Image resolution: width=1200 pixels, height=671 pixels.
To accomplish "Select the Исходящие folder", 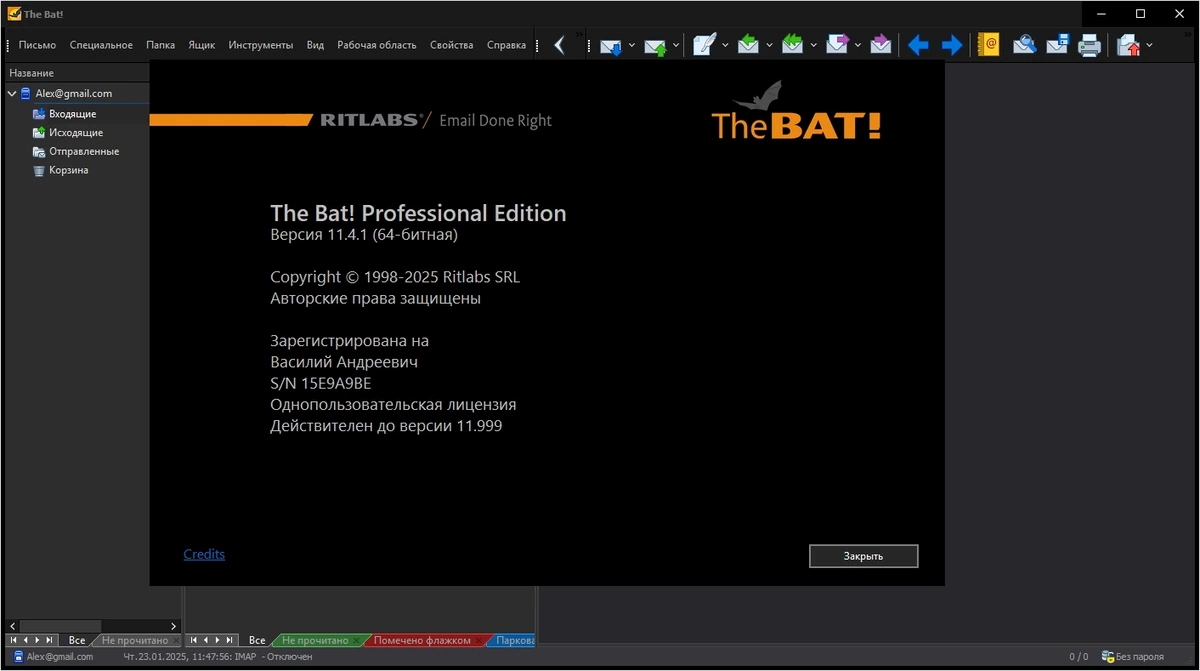I will (x=76, y=132).
